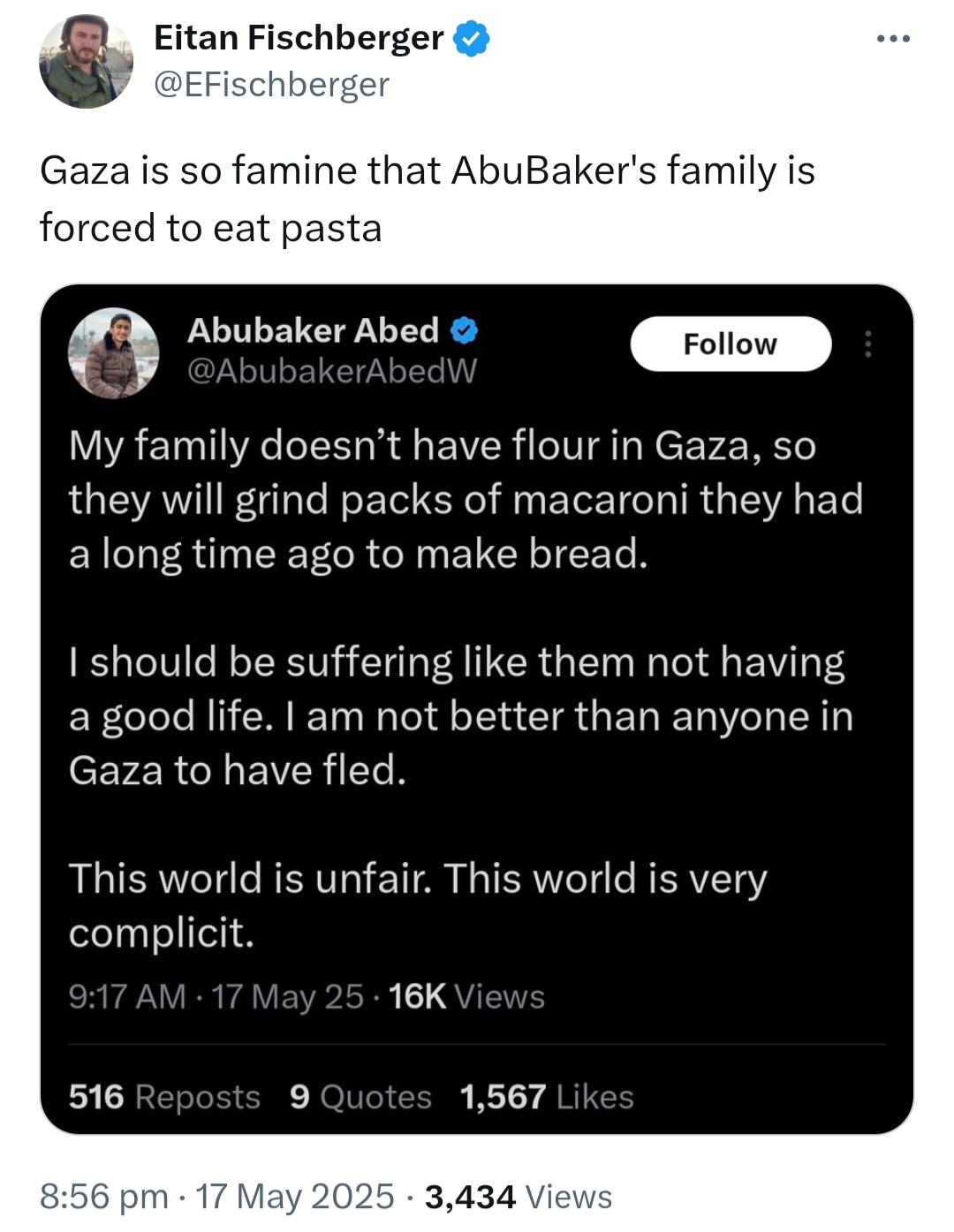The image size is (954, 1232).
Task: Open Eitan Fischberger's profile avatar
Action: point(86,62)
